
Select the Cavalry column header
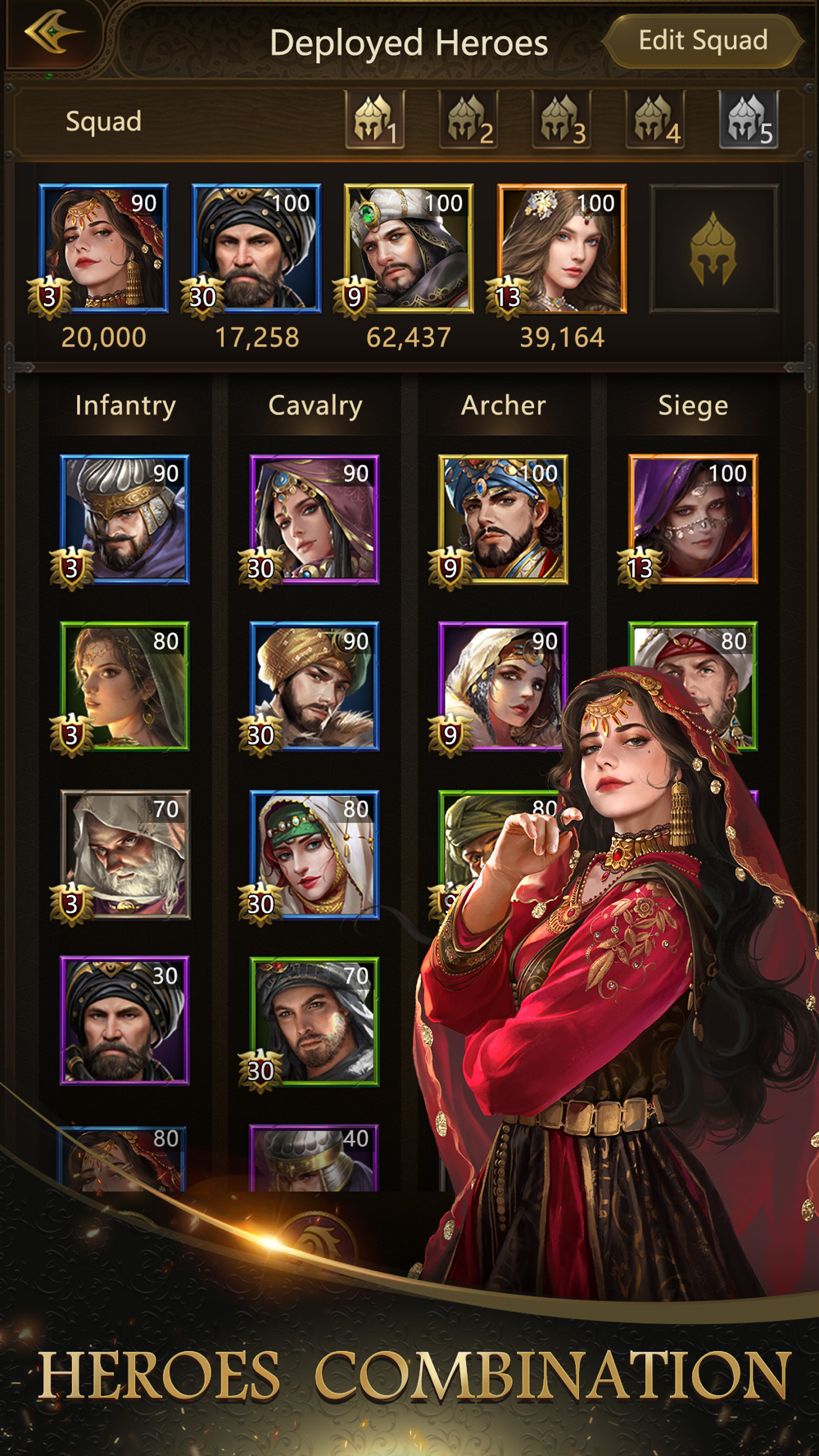coord(315,405)
